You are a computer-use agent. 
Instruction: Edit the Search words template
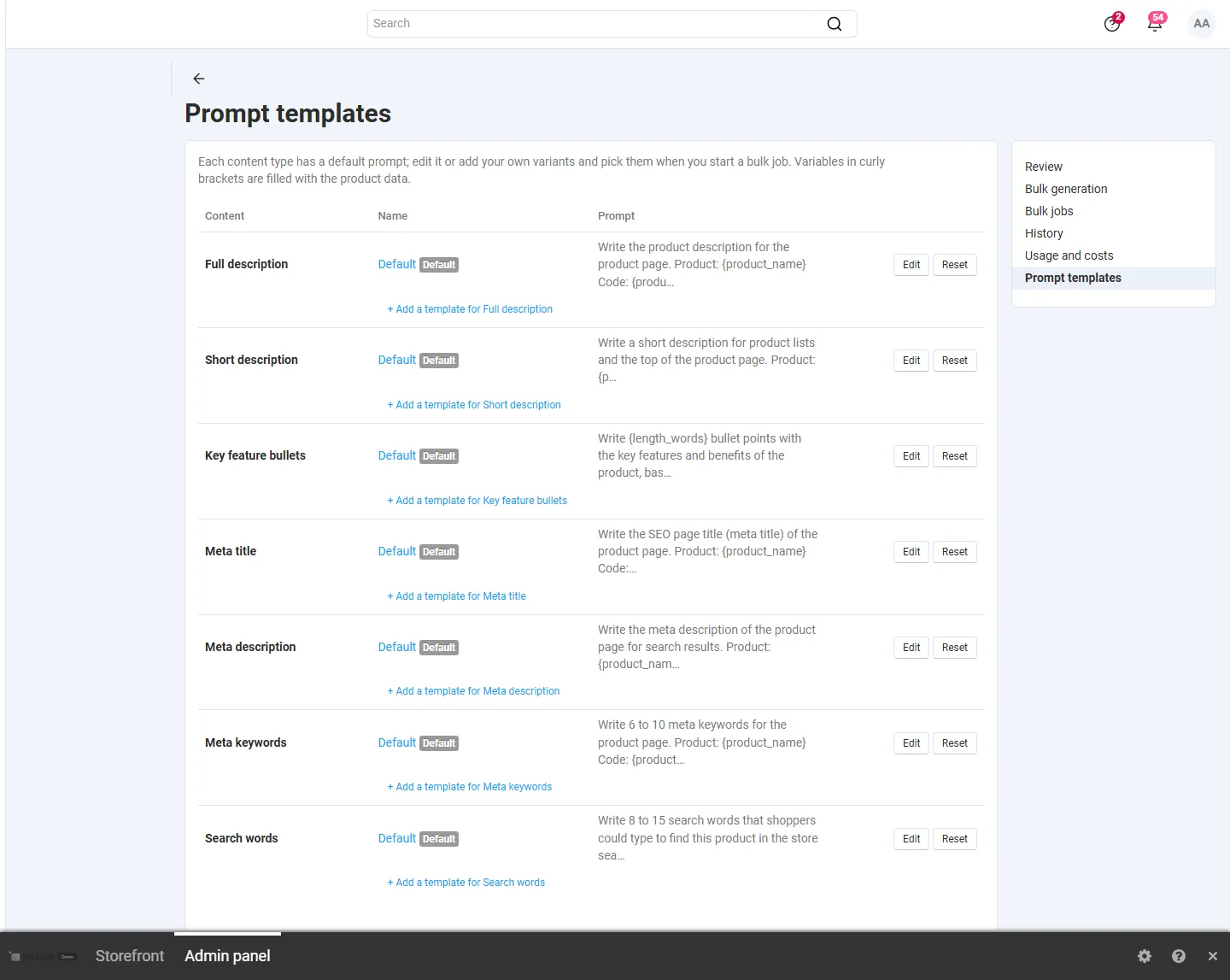pos(911,839)
